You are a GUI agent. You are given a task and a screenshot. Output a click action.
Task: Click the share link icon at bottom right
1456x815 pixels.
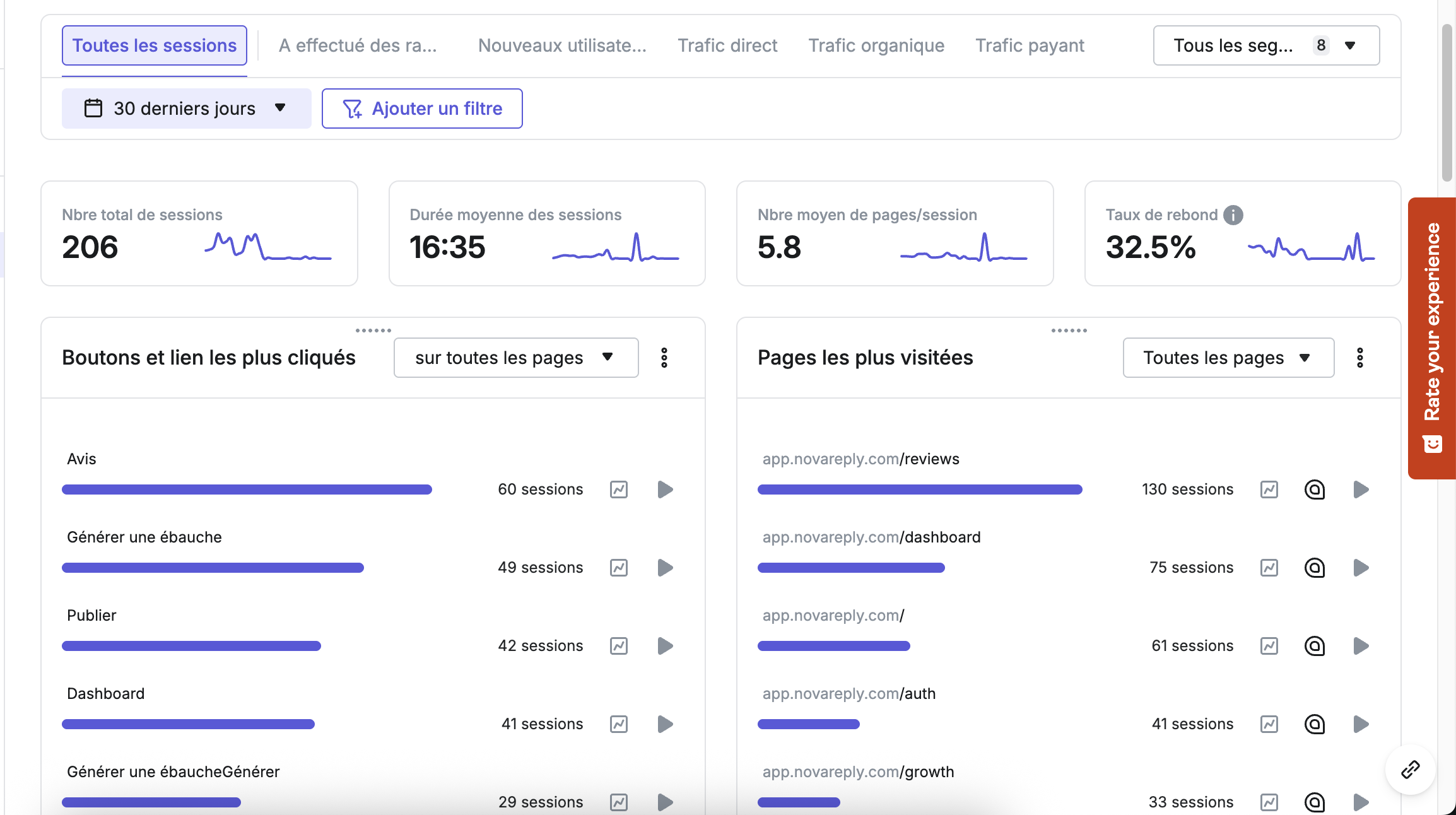[1410, 770]
